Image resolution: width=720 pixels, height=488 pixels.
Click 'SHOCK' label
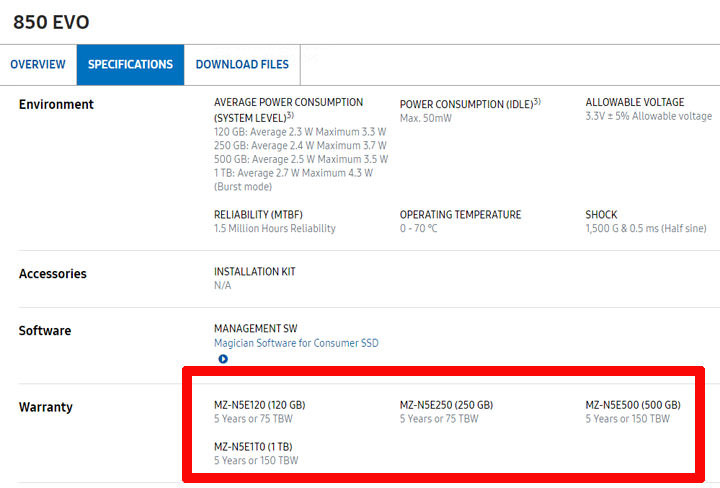tap(601, 215)
